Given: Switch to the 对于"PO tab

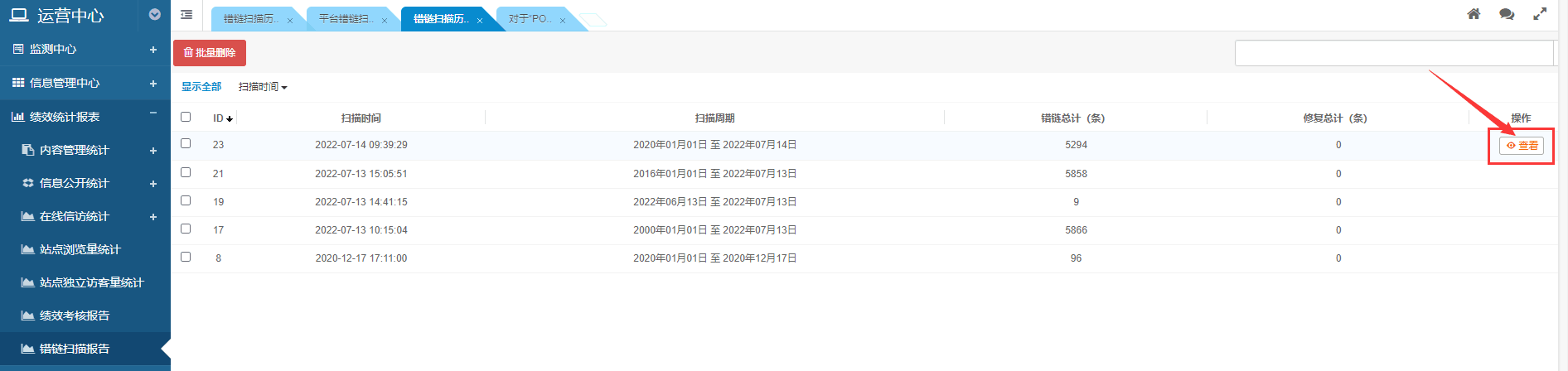Looking at the screenshot, I should pyautogui.click(x=530, y=19).
